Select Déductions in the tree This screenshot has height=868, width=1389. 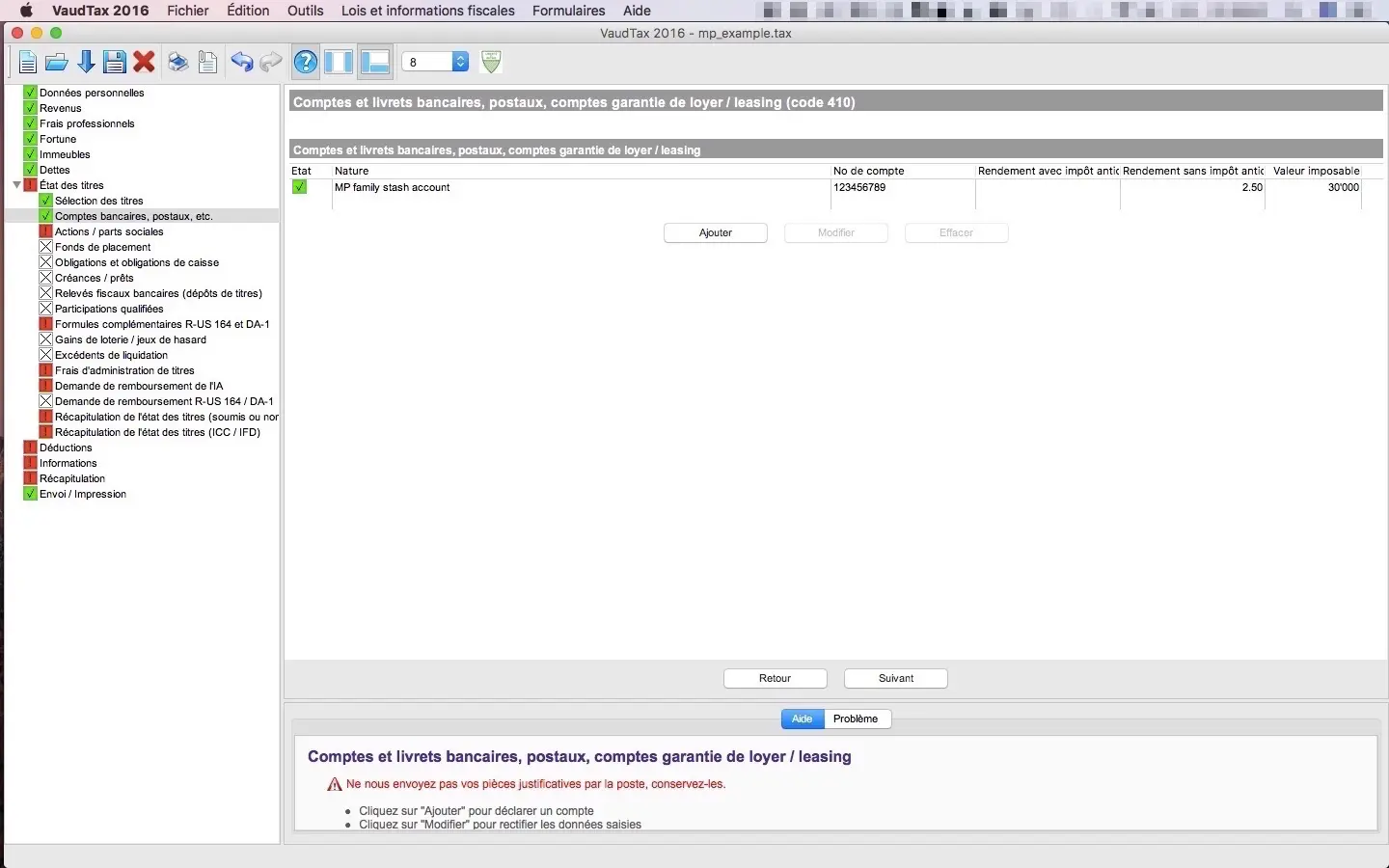66,448
